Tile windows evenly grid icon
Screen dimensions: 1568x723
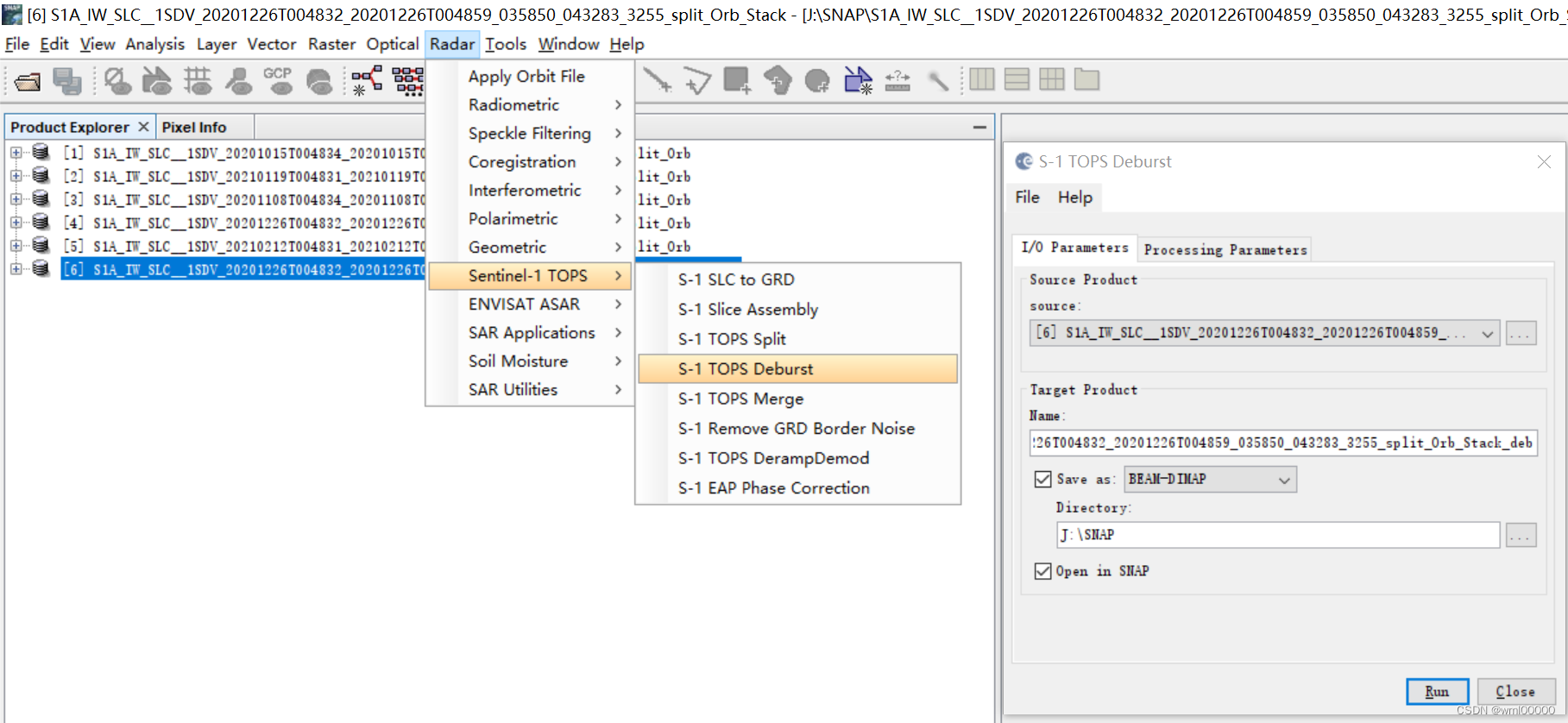(x=1052, y=79)
